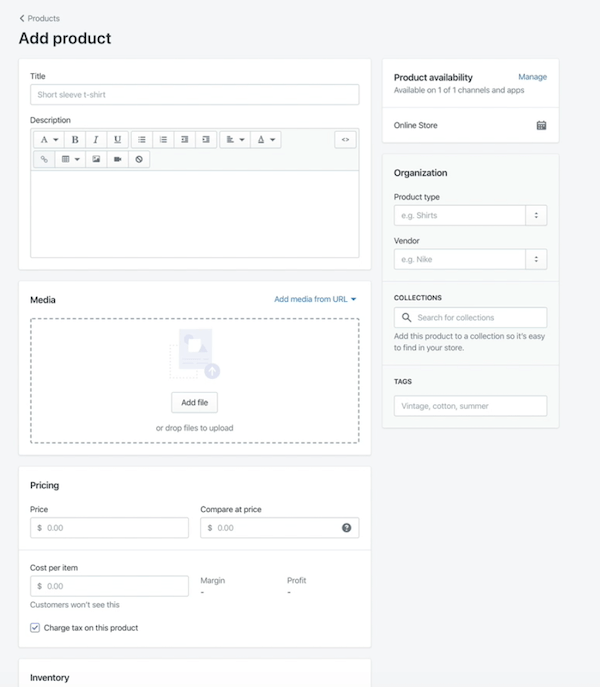Image resolution: width=600 pixels, height=687 pixels.
Task: Open the text alignment dropdown
Action: [235, 140]
